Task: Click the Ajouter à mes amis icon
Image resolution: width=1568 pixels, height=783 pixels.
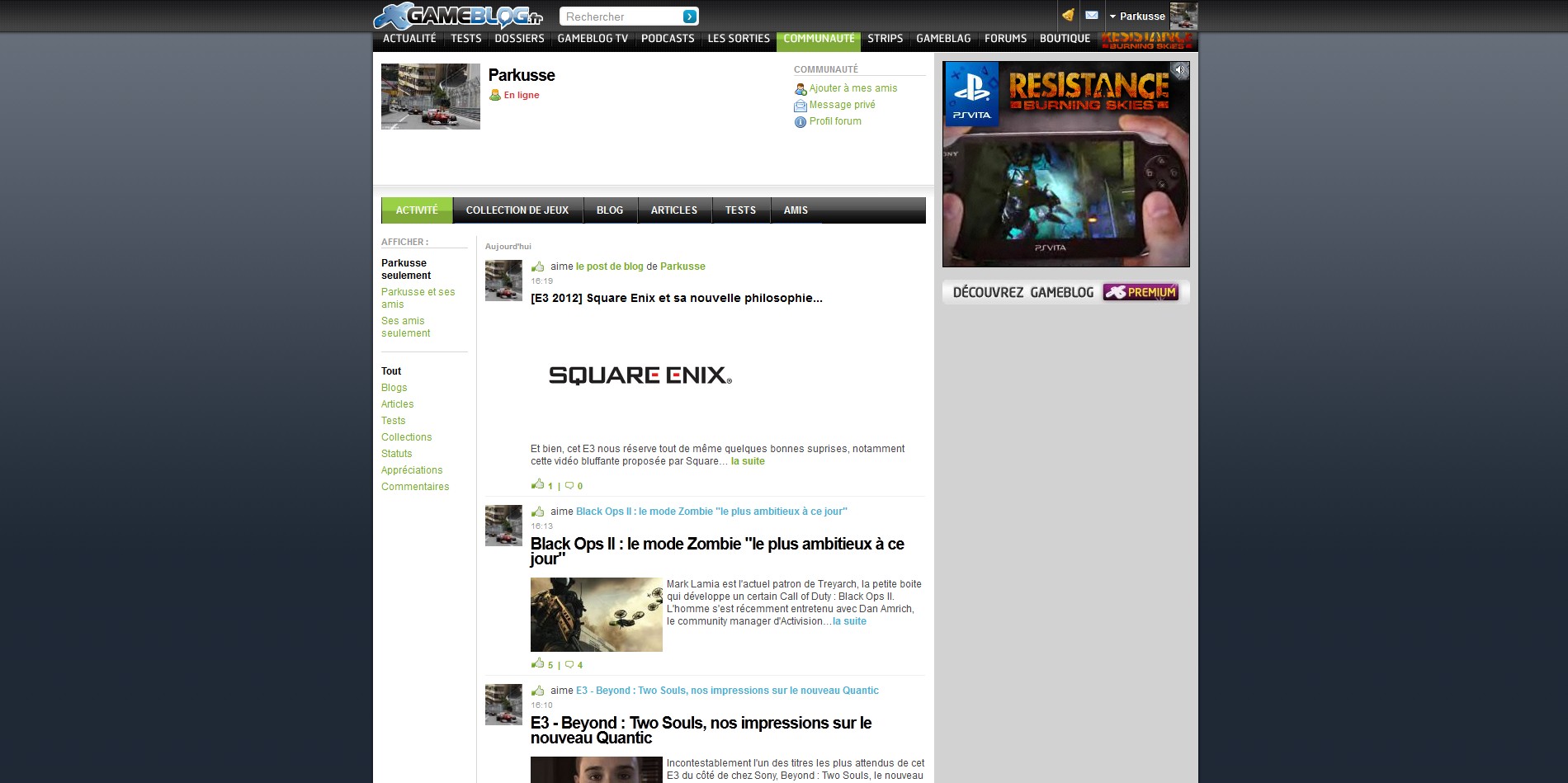Action: [x=800, y=89]
